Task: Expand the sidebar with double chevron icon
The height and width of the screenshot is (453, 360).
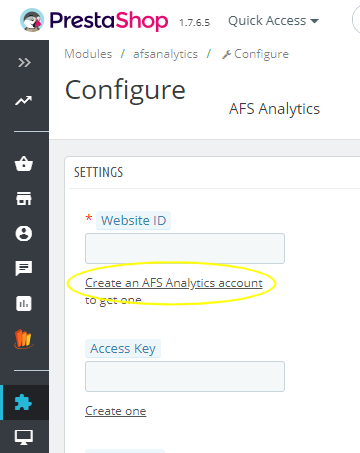Action: point(24,62)
